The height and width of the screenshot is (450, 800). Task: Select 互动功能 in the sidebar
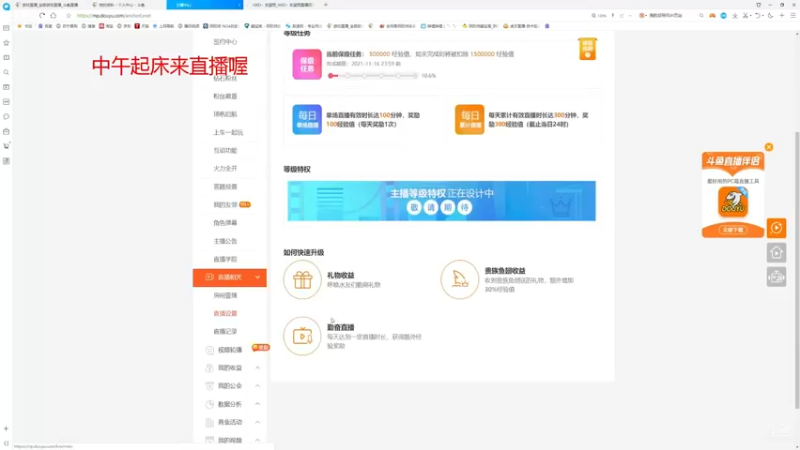(225, 151)
